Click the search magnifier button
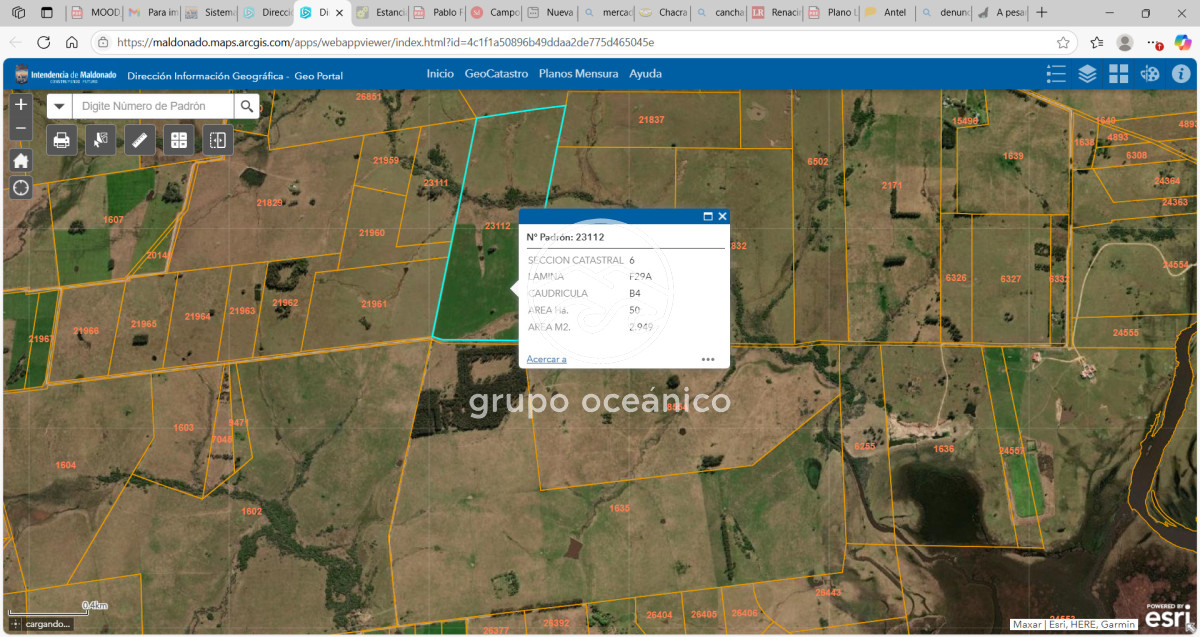The height and width of the screenshot is (637, 1200). point(247,105)
